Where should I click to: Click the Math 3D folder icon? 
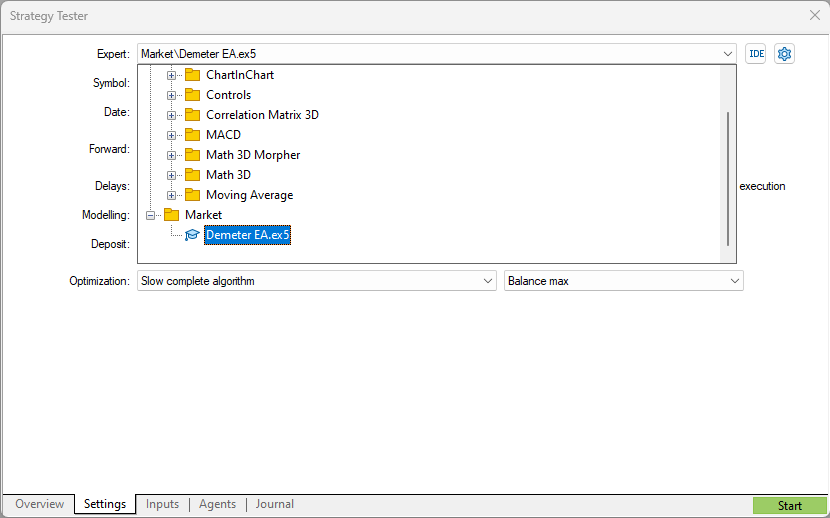click(x=192, y=175)
